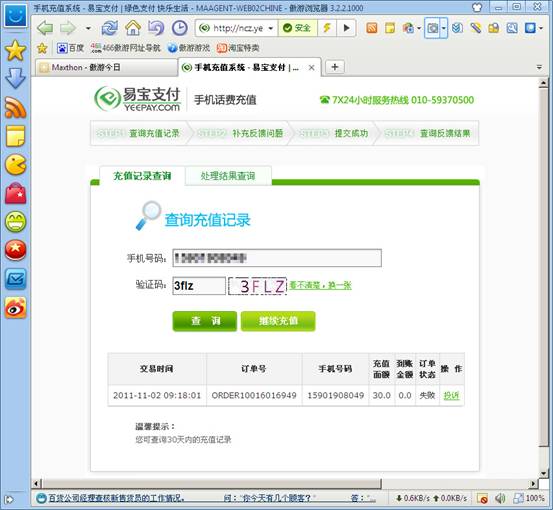Click the red circle star sidebar icon
This screenshot has width=553, height=510.
[15, 250]
